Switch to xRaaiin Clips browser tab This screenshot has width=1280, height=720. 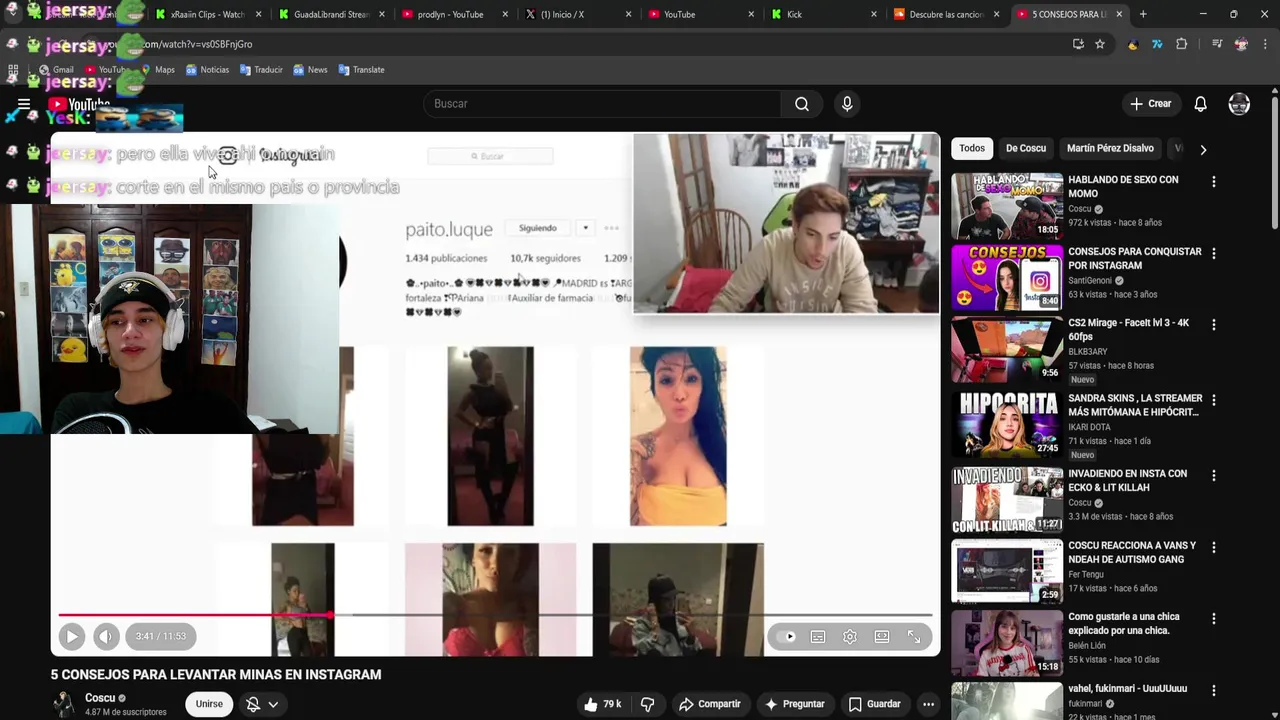point(206,14)
